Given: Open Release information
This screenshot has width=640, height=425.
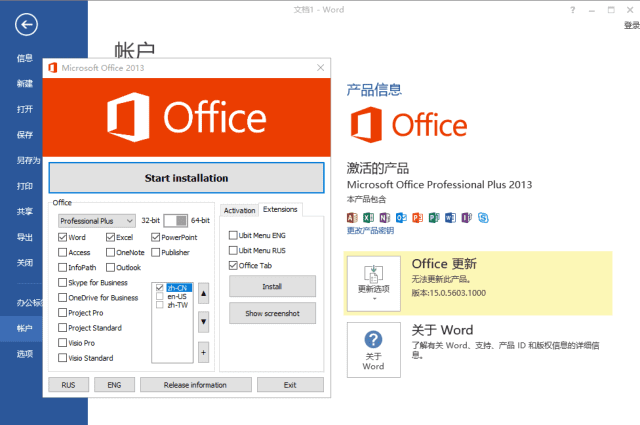Looking at the screenshot, I should point(196,385).
